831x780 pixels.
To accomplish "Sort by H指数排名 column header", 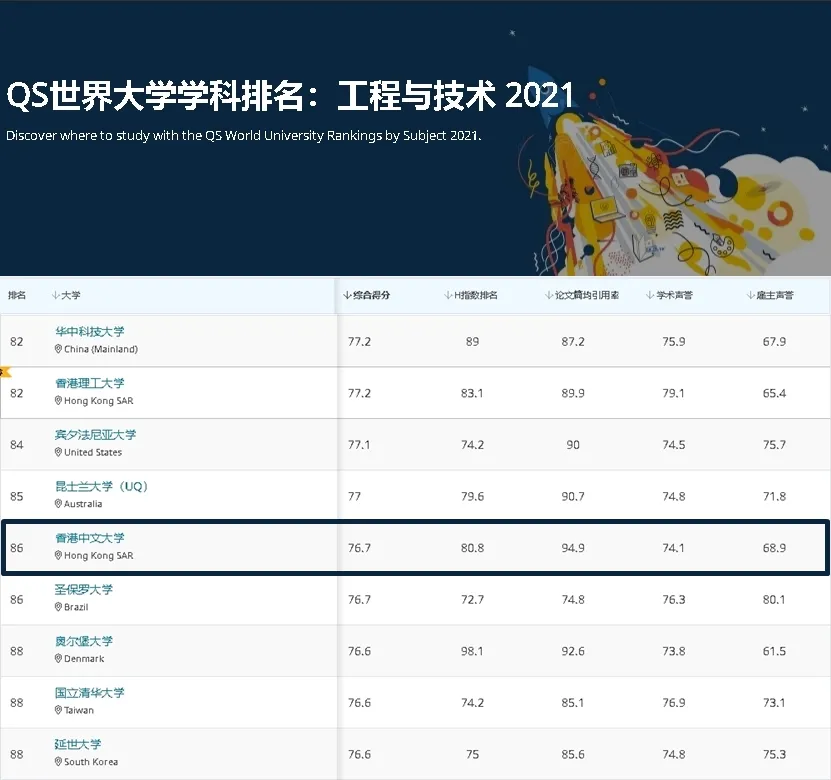I will tap(470, 296).
